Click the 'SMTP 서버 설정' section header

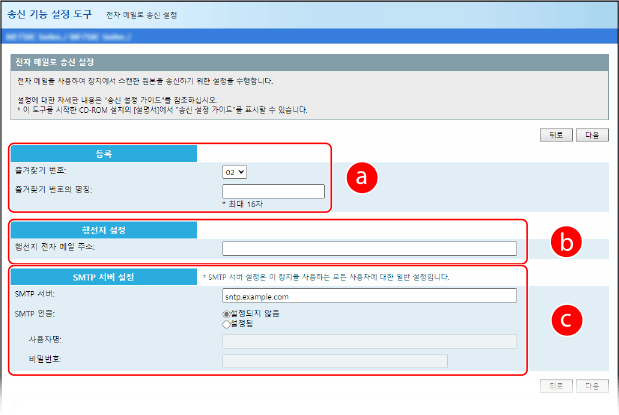(103, 276)
